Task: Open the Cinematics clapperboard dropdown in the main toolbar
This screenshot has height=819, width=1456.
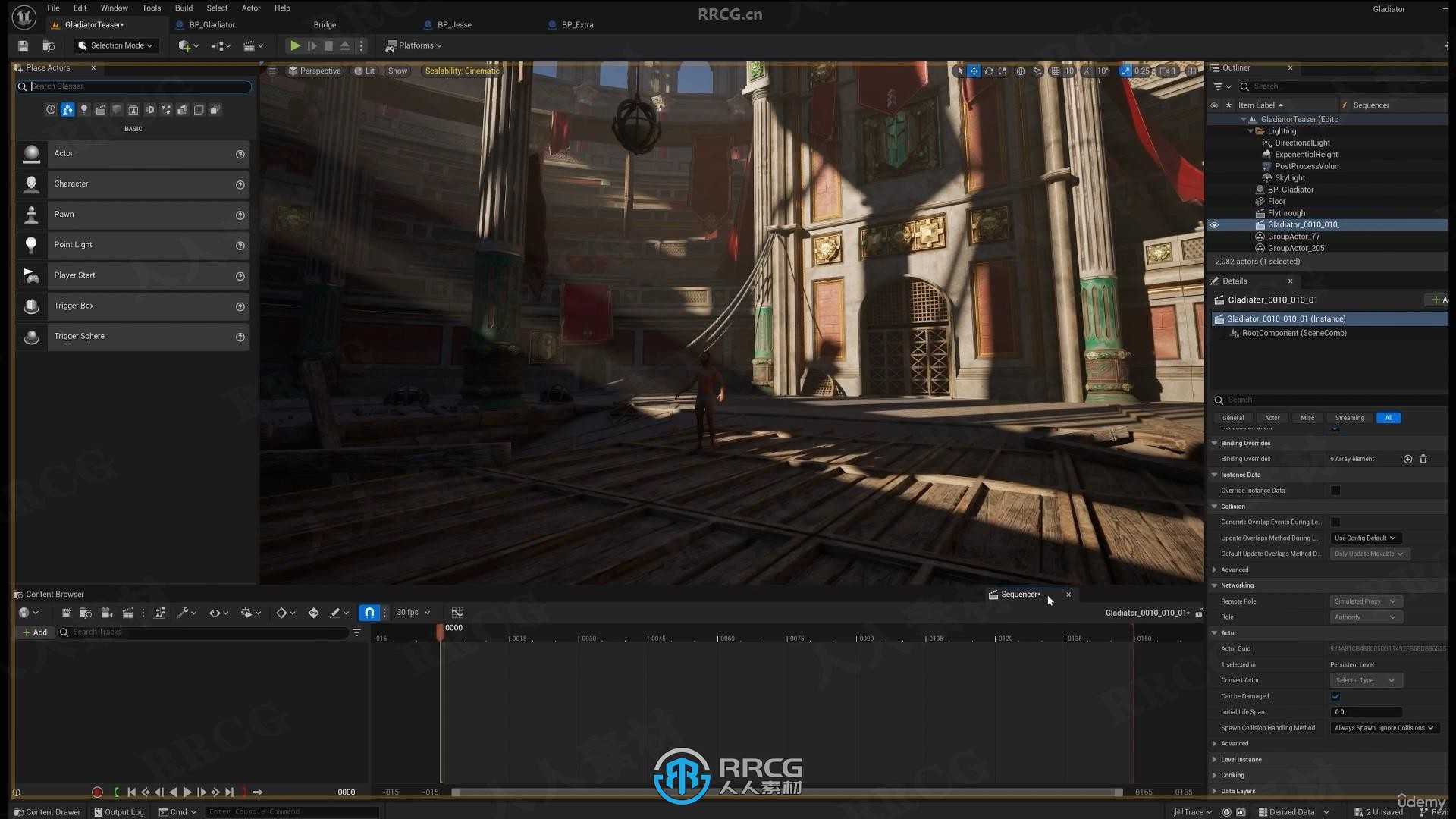Action: click(253, 45)
